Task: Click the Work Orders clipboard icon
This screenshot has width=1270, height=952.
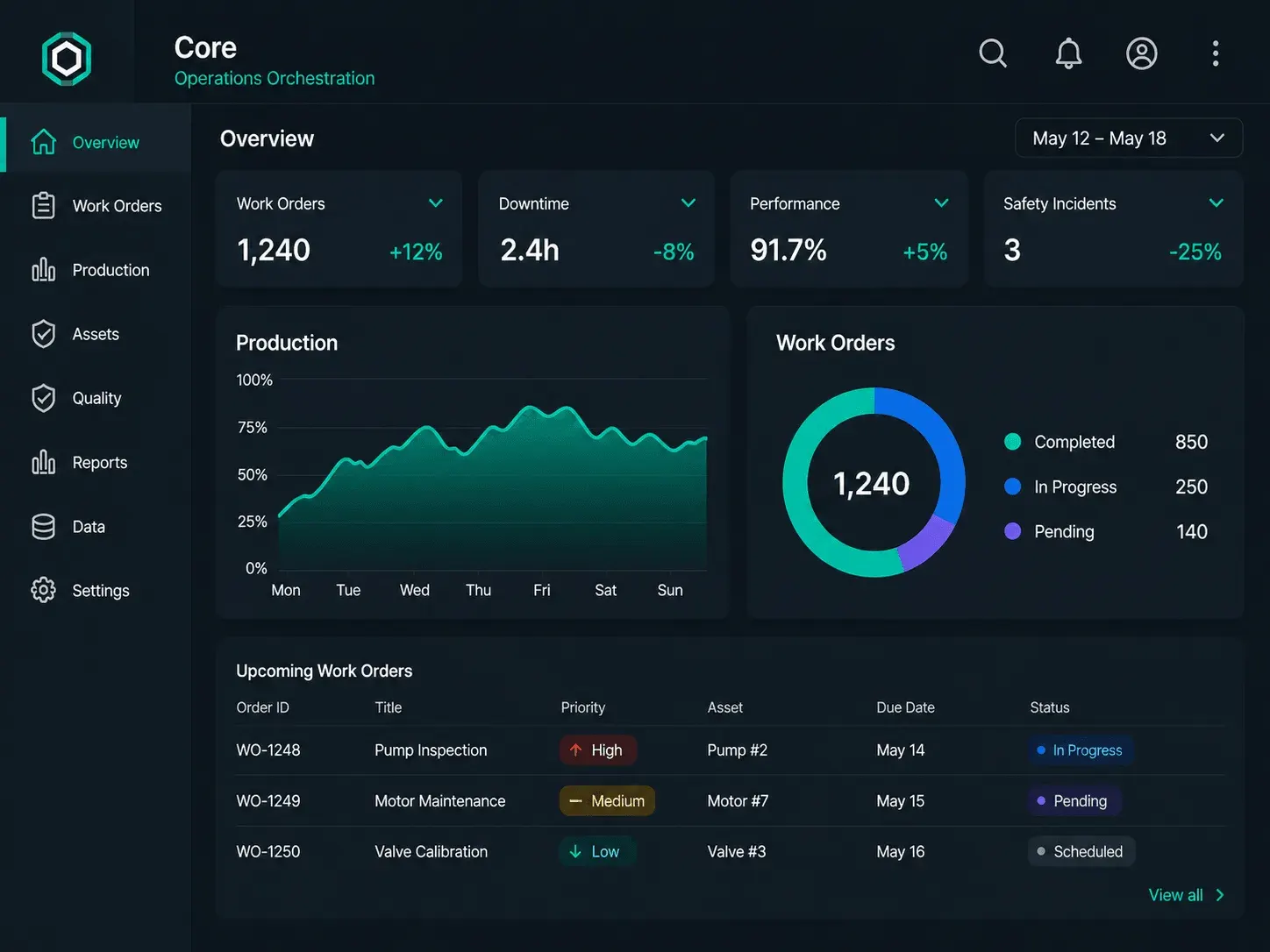Action: point(44,205)
